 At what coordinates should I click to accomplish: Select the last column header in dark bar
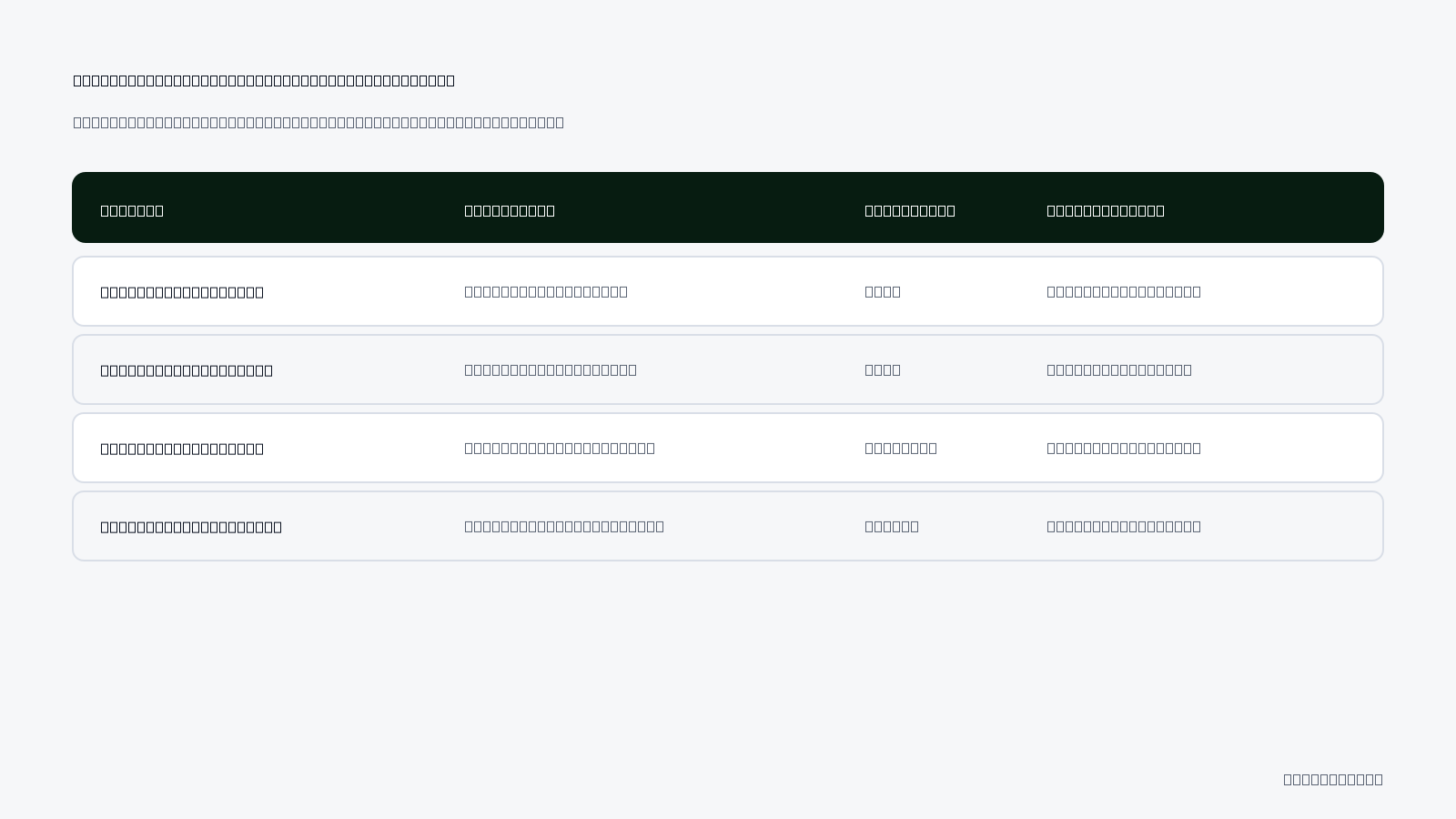pos(1106,210)
